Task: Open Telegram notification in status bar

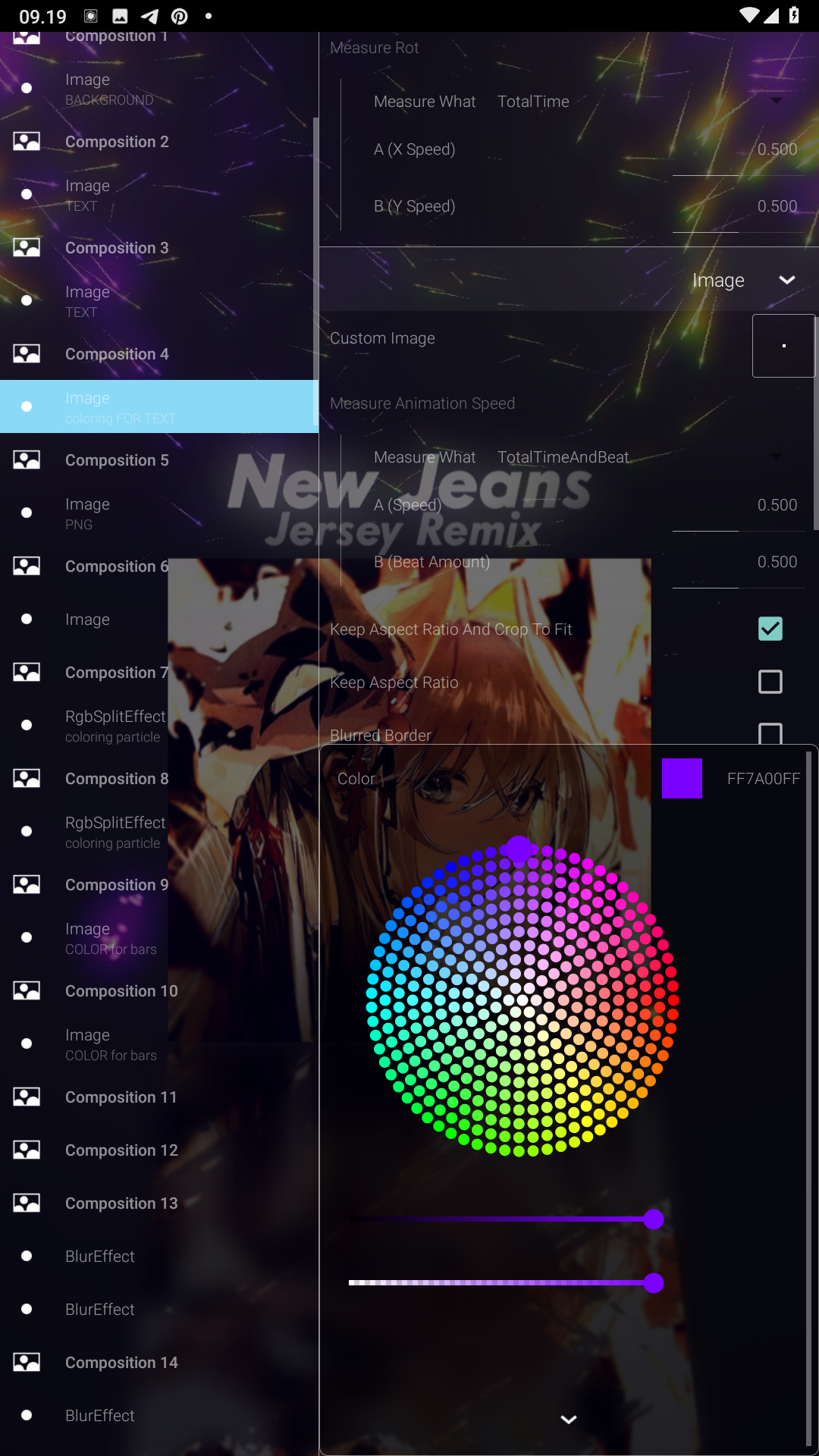Action: coord(150,16)
